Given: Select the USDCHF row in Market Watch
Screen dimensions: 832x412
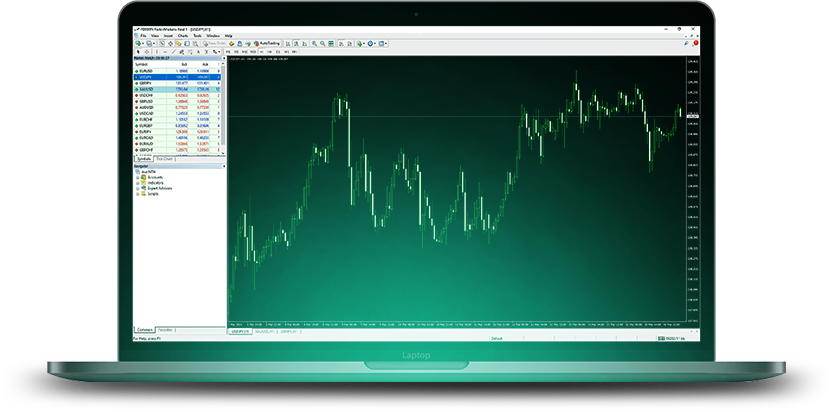Looking at the screenshot, I should pos(177,96).
